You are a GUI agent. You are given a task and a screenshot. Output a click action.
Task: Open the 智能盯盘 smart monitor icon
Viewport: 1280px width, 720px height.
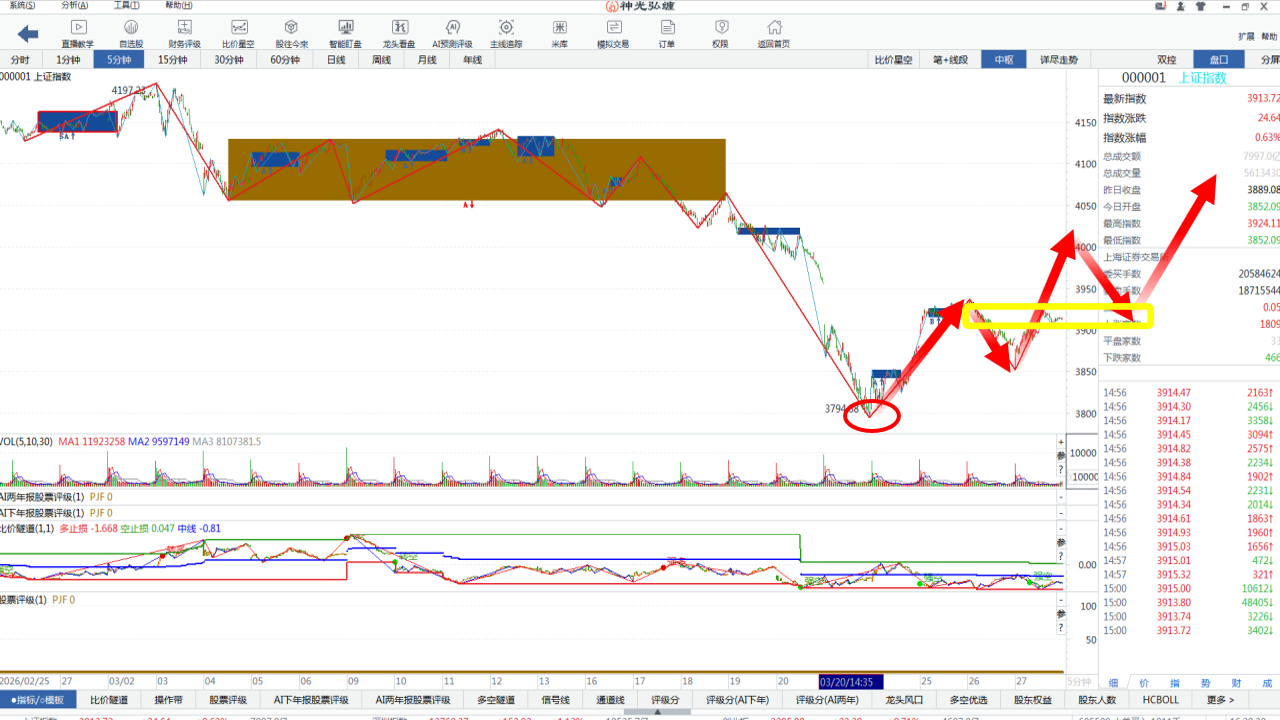click(x=345, y=33)
